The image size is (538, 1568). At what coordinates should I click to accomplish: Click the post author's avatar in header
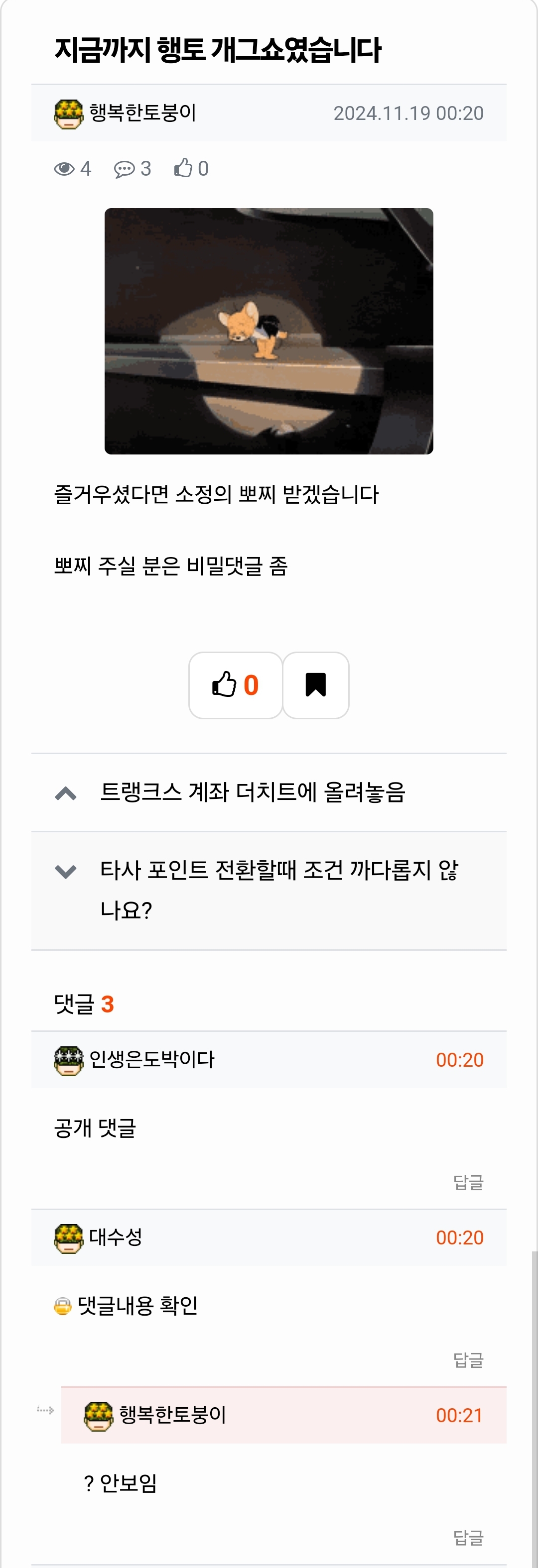click(x=68, y=114)
